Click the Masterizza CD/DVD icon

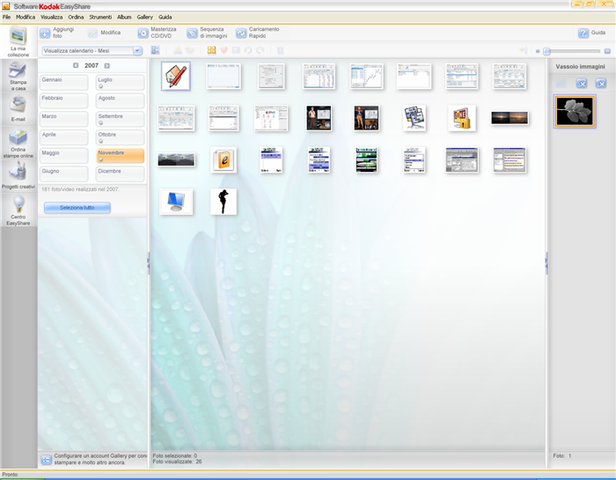143,33
